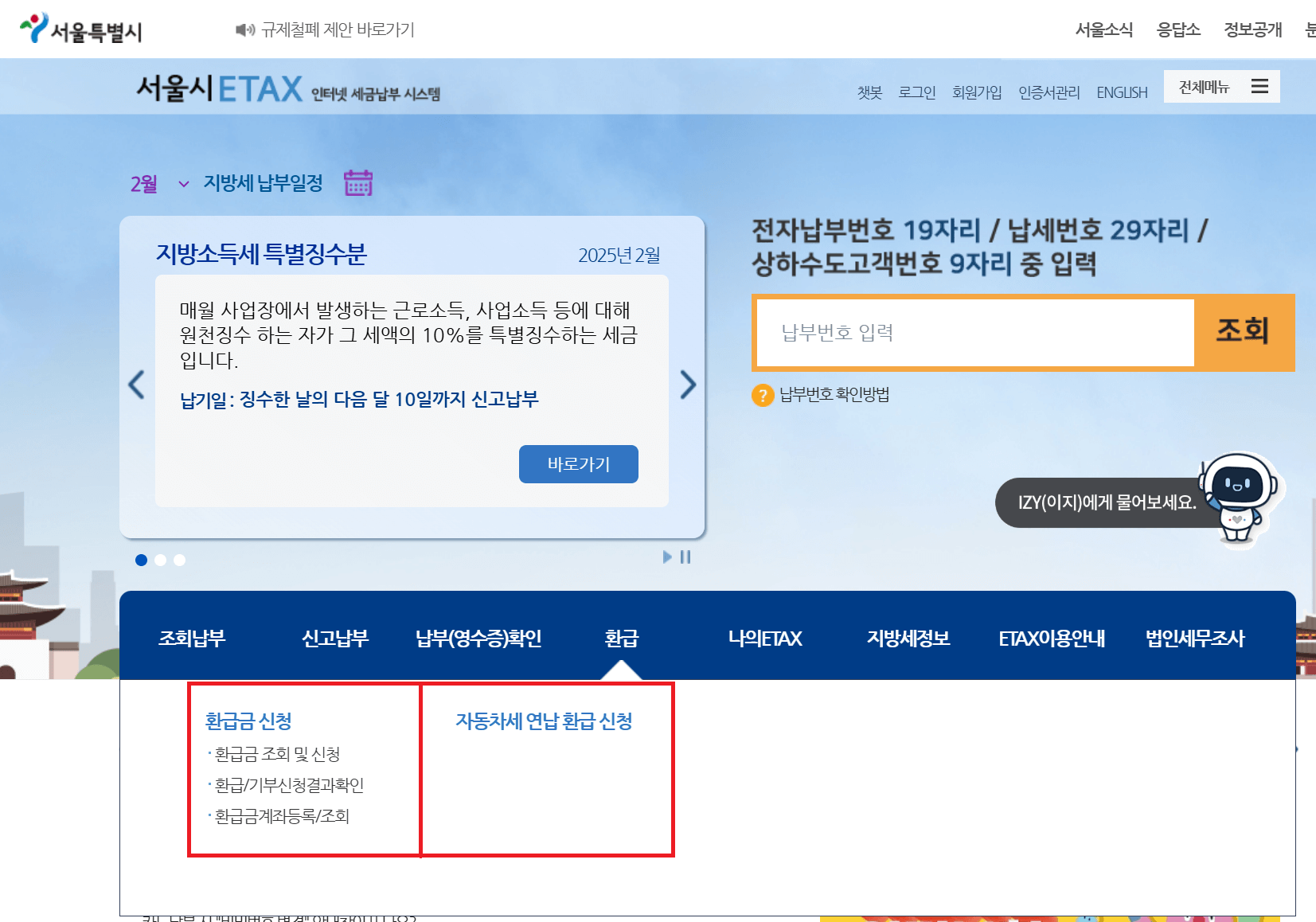Select the second carousel dot
Image resolution: width=1316 pixels, height=922 pixels.
click(161, 560)
